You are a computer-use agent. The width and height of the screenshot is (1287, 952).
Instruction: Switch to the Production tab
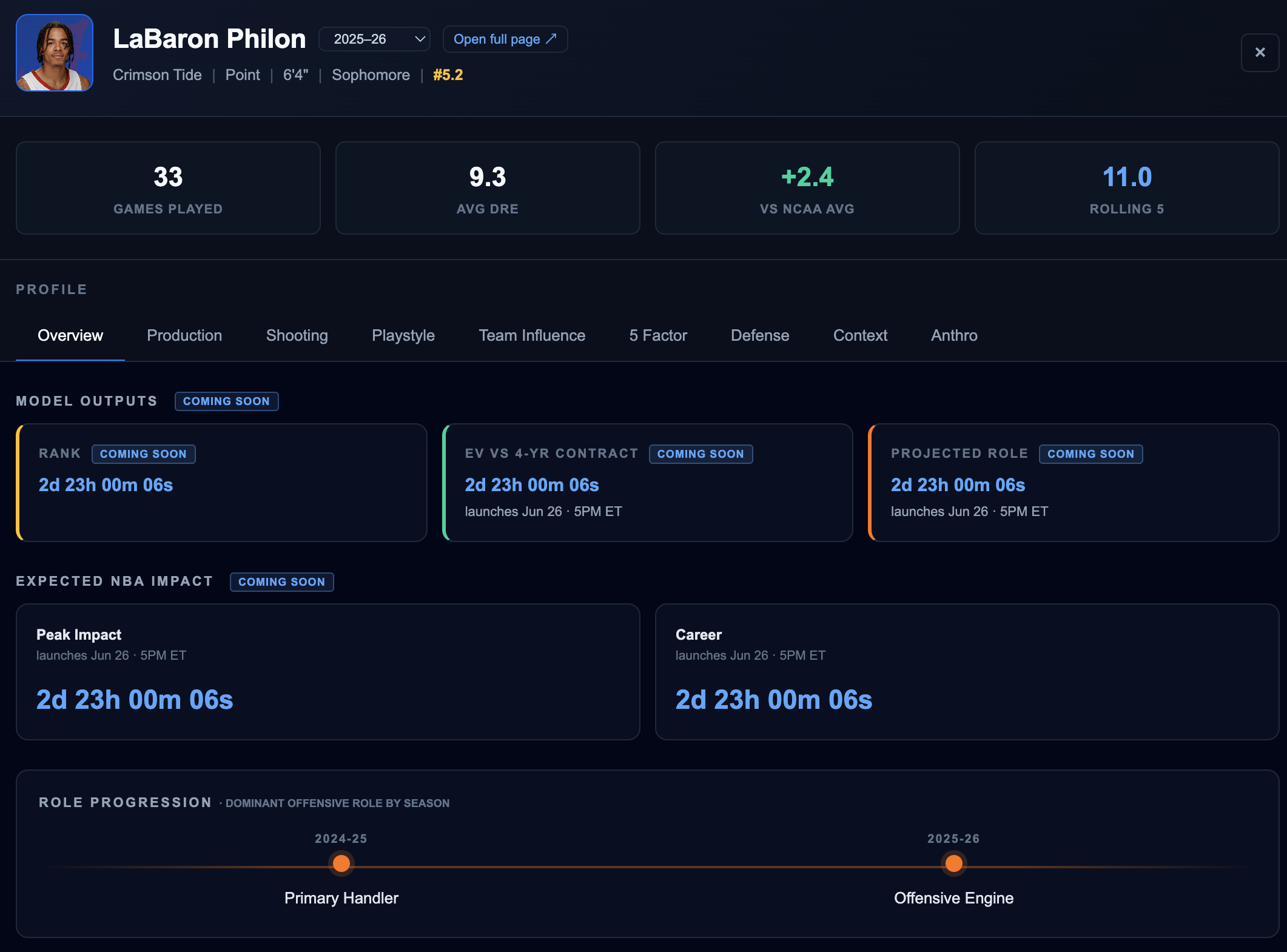[x=184, y=335]
